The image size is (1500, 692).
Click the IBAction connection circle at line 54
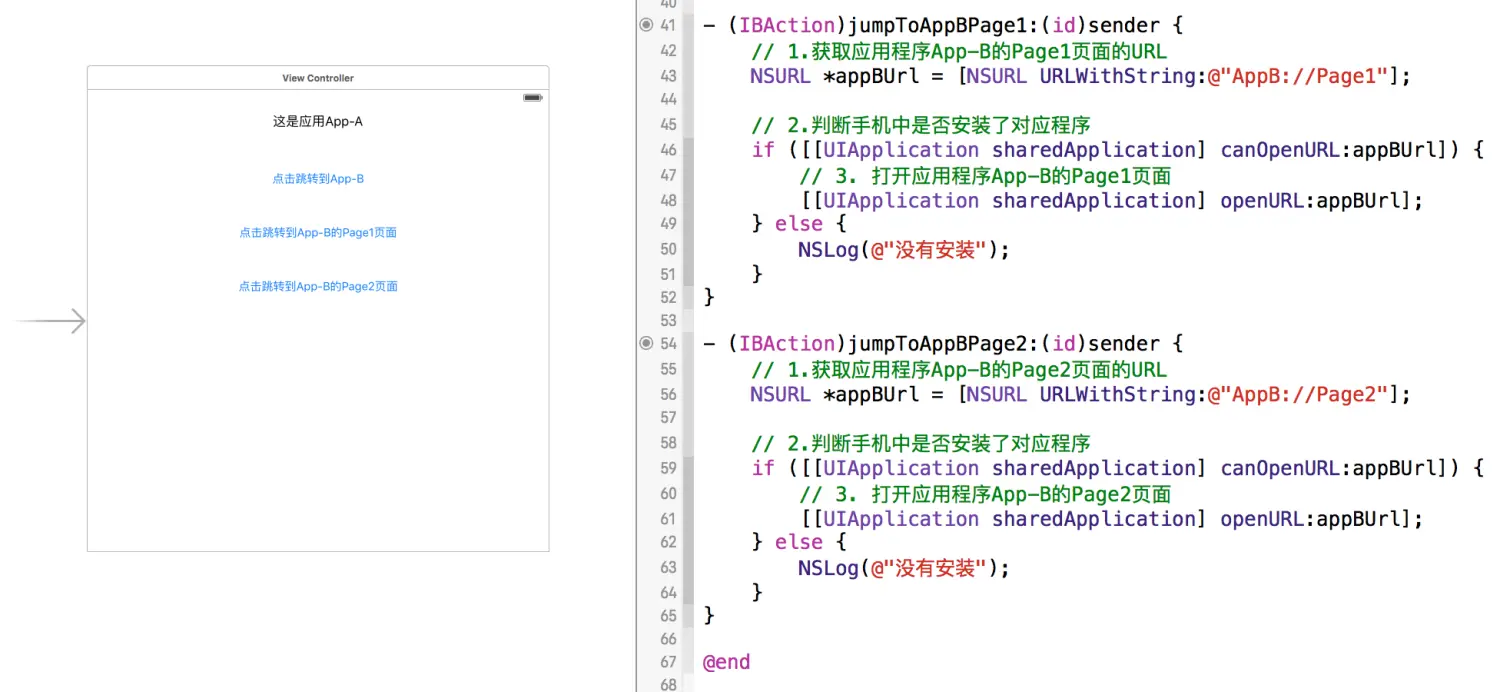(646, 343)
